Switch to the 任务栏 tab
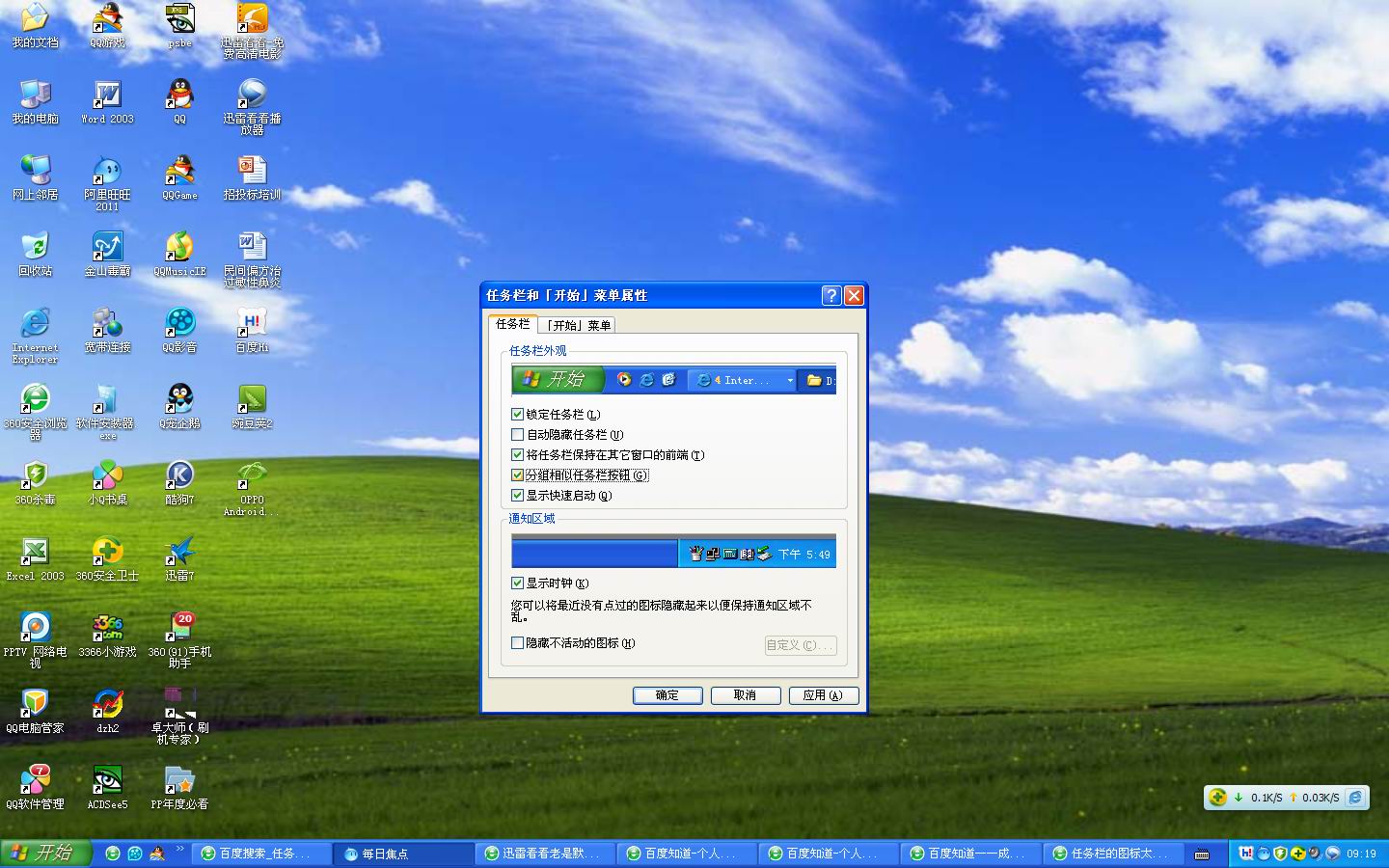1389x868 pixels. tap(512, 324)
